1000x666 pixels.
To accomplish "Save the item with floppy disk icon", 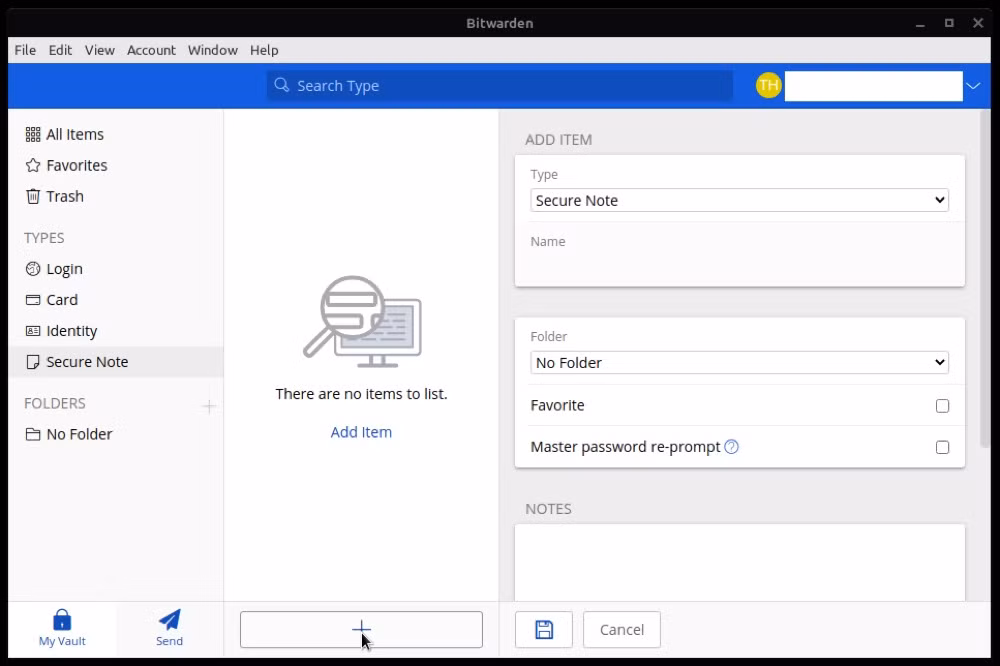I will coord(544,630).
